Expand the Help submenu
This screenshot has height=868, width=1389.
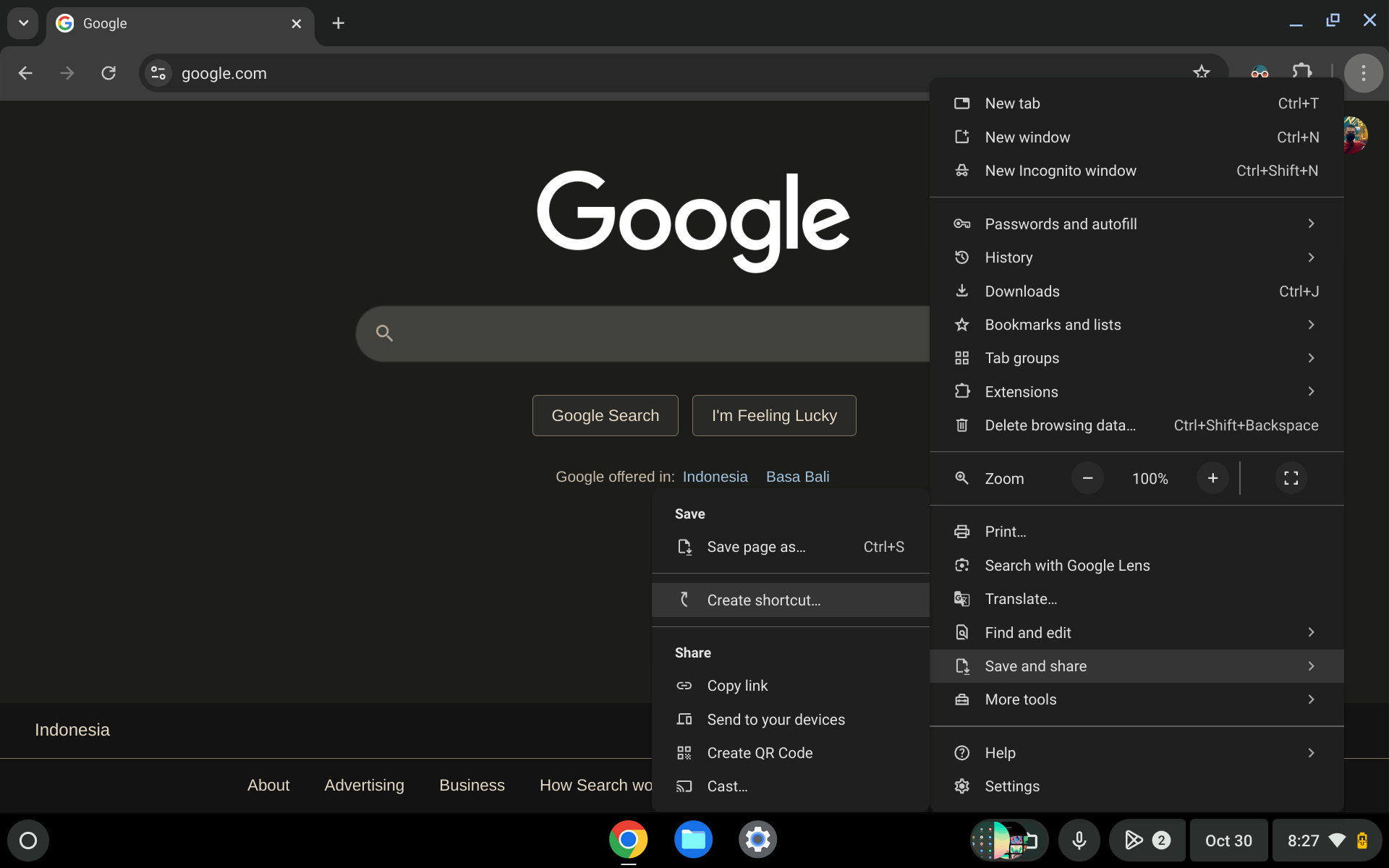coord(1137,753)
